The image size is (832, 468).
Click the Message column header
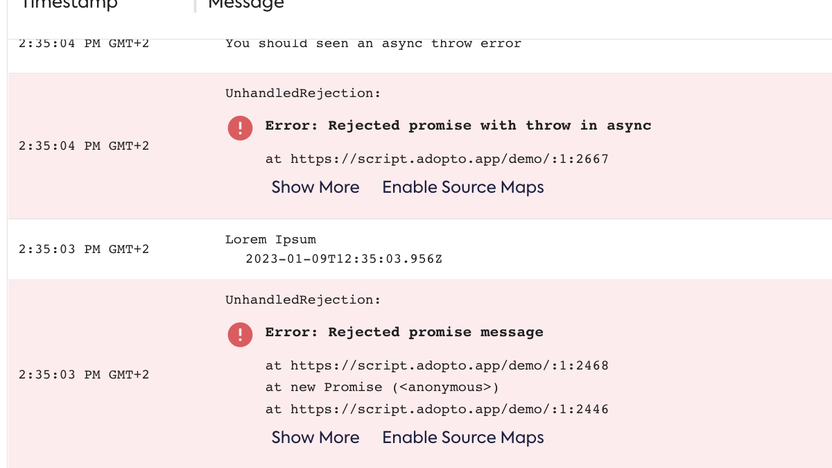(246, 5)
